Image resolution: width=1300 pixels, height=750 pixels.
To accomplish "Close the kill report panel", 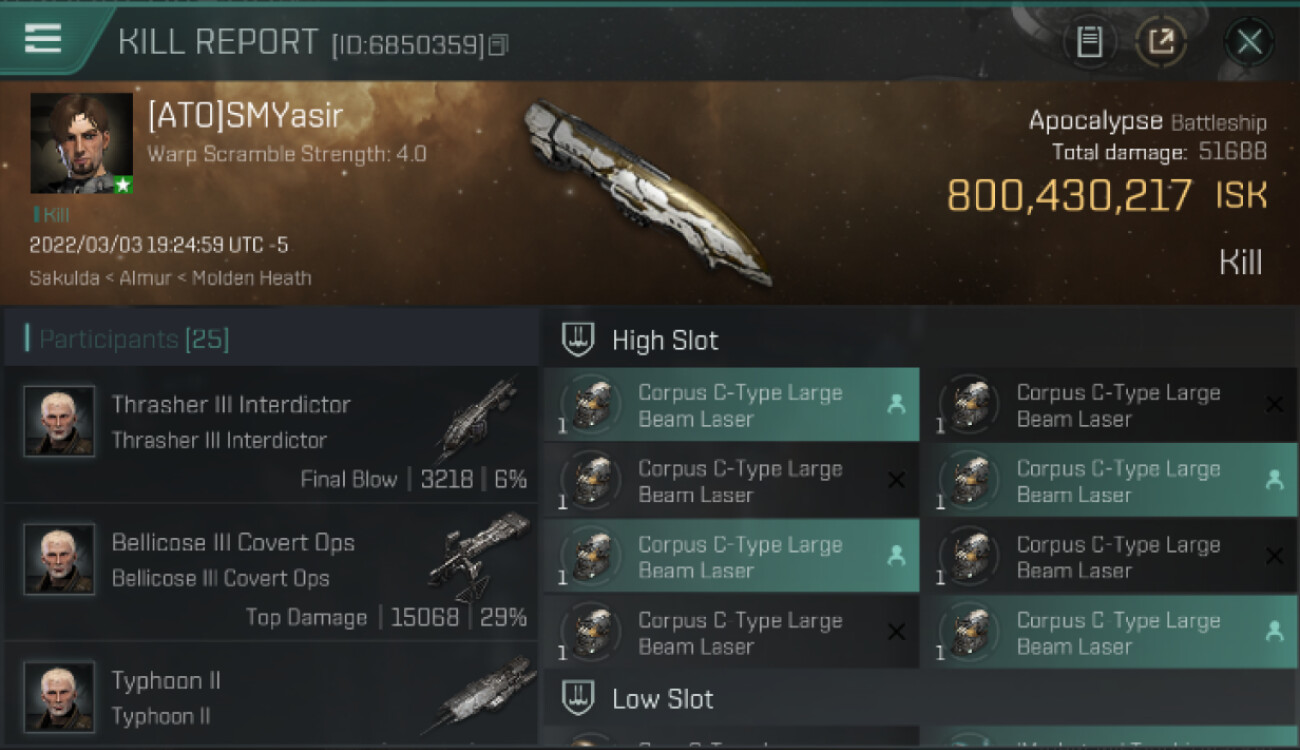I will click(x=1249, y=42).
